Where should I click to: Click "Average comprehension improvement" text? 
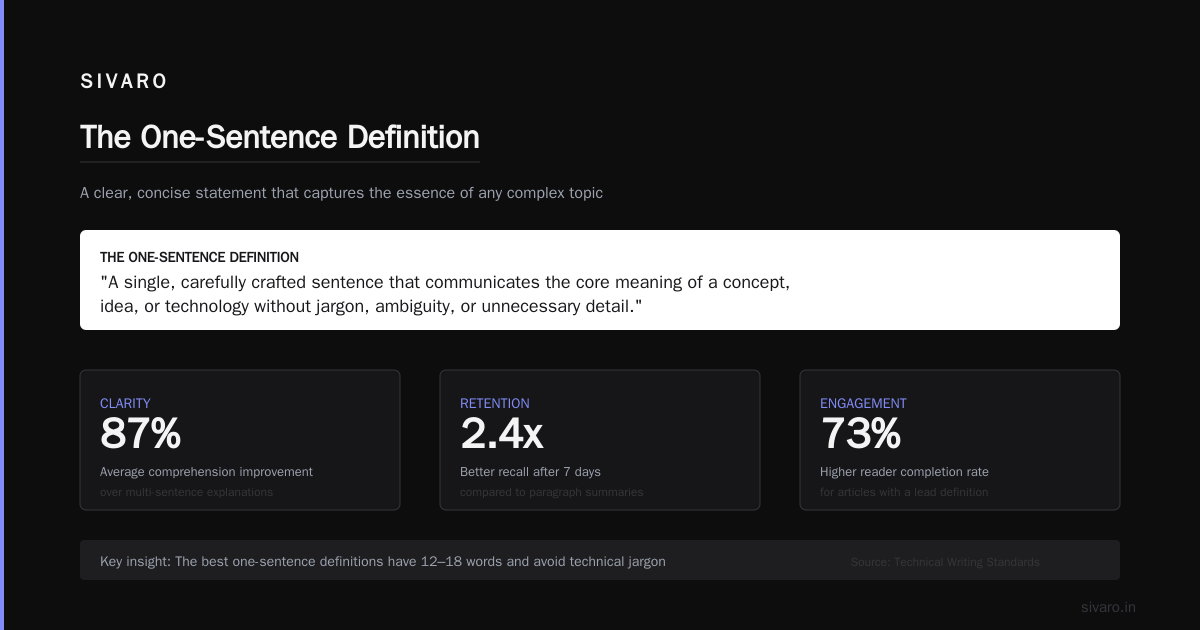pos(206,472)
